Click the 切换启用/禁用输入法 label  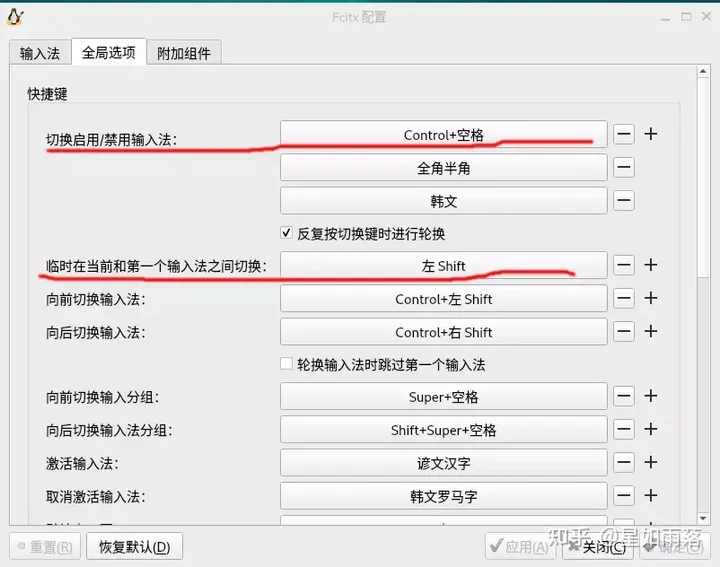112,139
